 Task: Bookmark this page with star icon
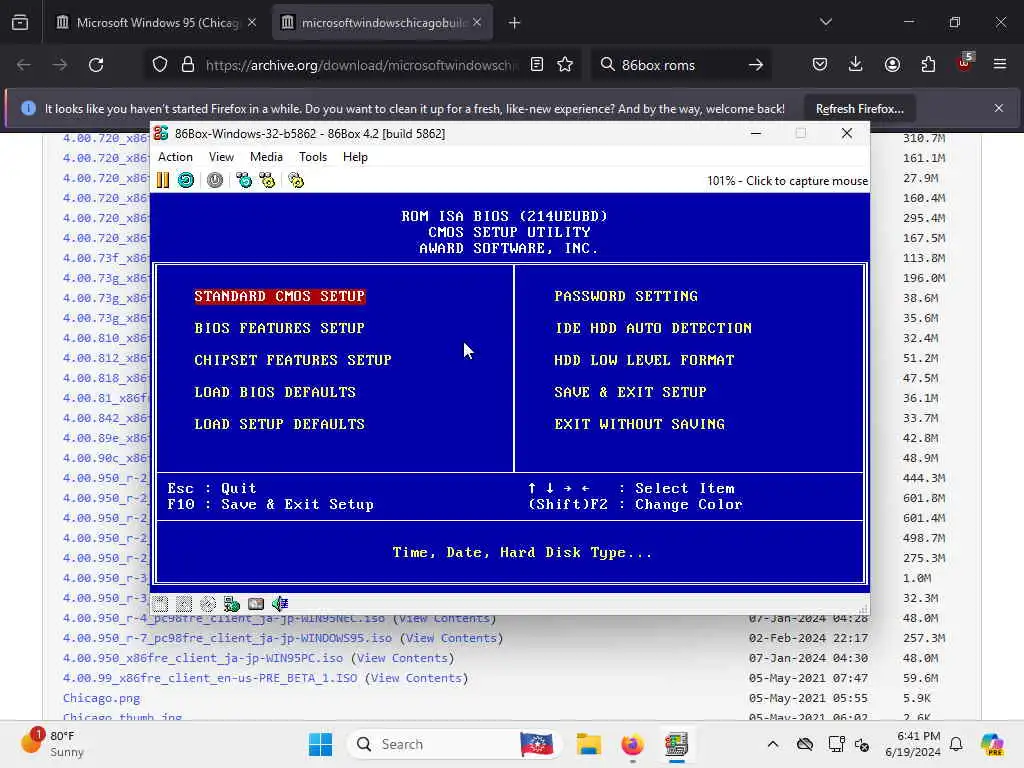click(x=566, y=65)
